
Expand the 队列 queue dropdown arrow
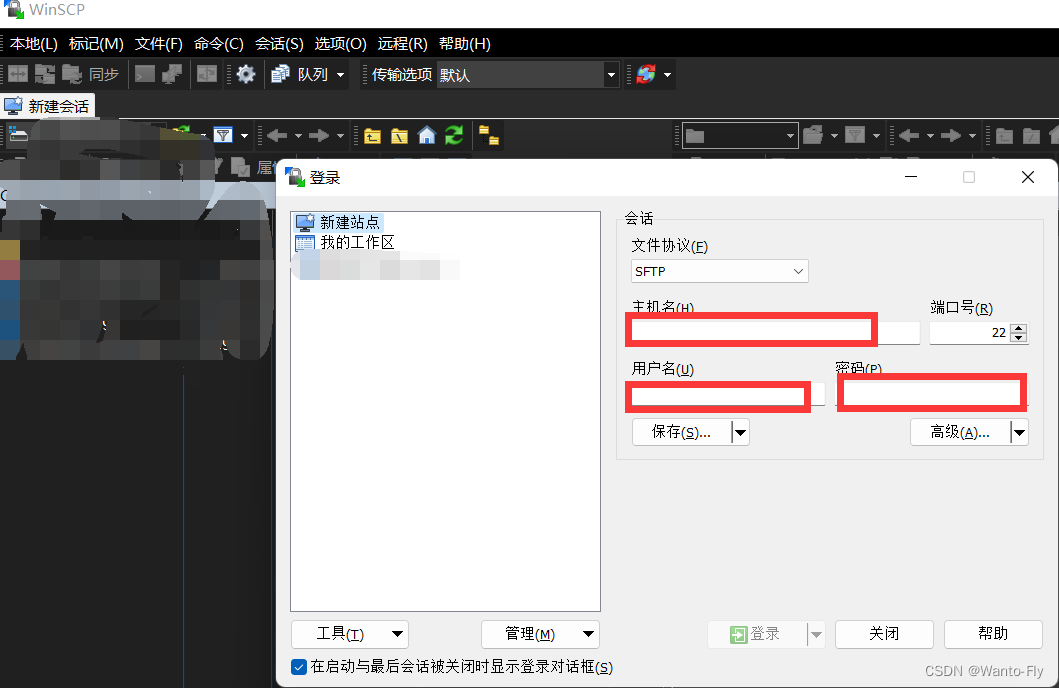340,74
